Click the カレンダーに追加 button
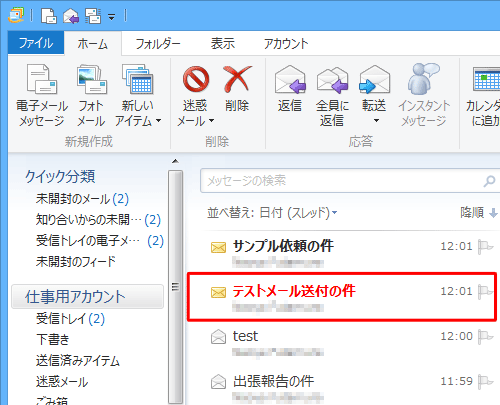Image resolution: width=500 pixels, height=405 pixels. pos(482,96)
